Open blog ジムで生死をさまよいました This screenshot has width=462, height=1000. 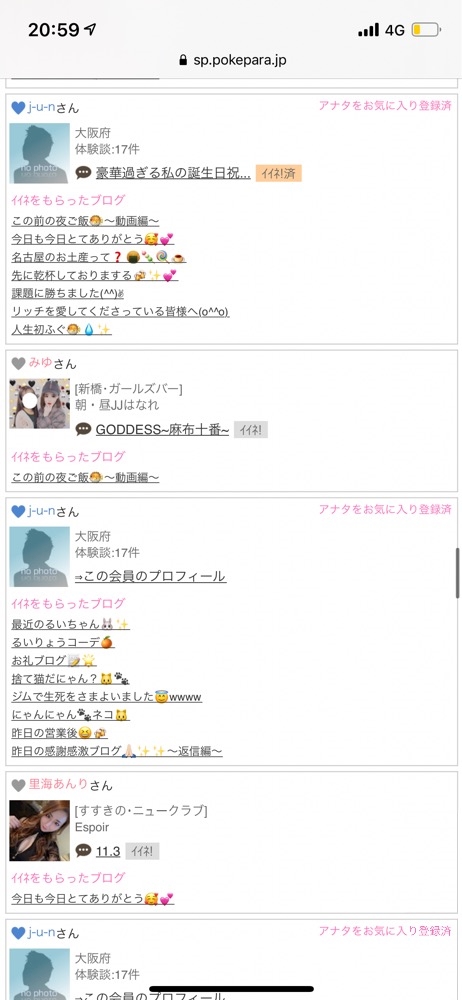coord(107,697)
